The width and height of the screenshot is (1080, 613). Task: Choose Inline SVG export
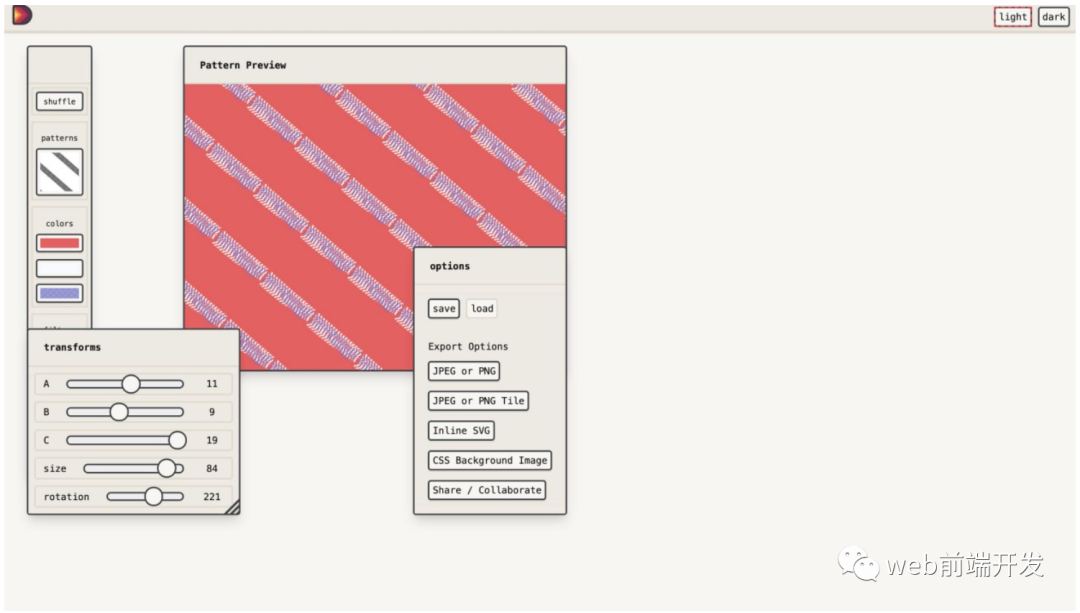pyautogui.click(x=461, y=431)
